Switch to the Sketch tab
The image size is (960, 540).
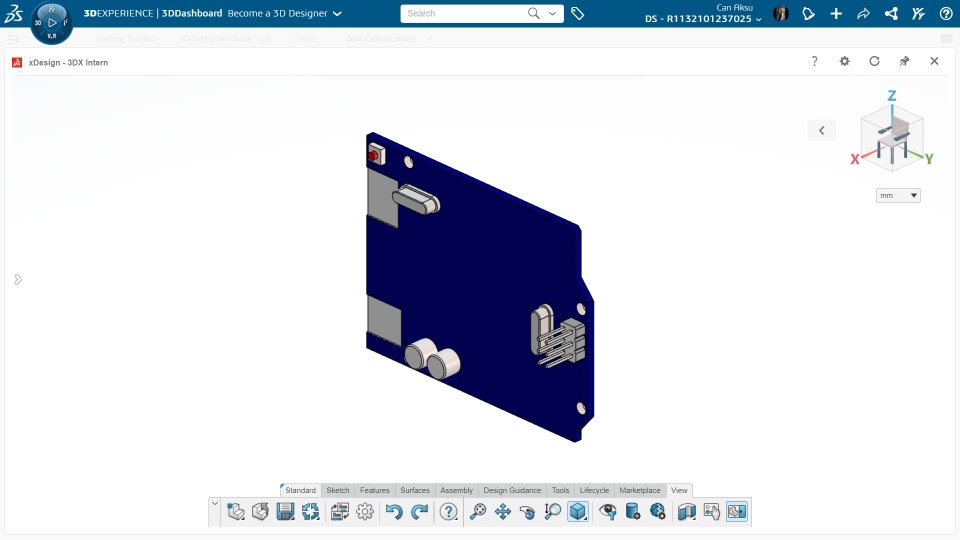click(337, 490)
